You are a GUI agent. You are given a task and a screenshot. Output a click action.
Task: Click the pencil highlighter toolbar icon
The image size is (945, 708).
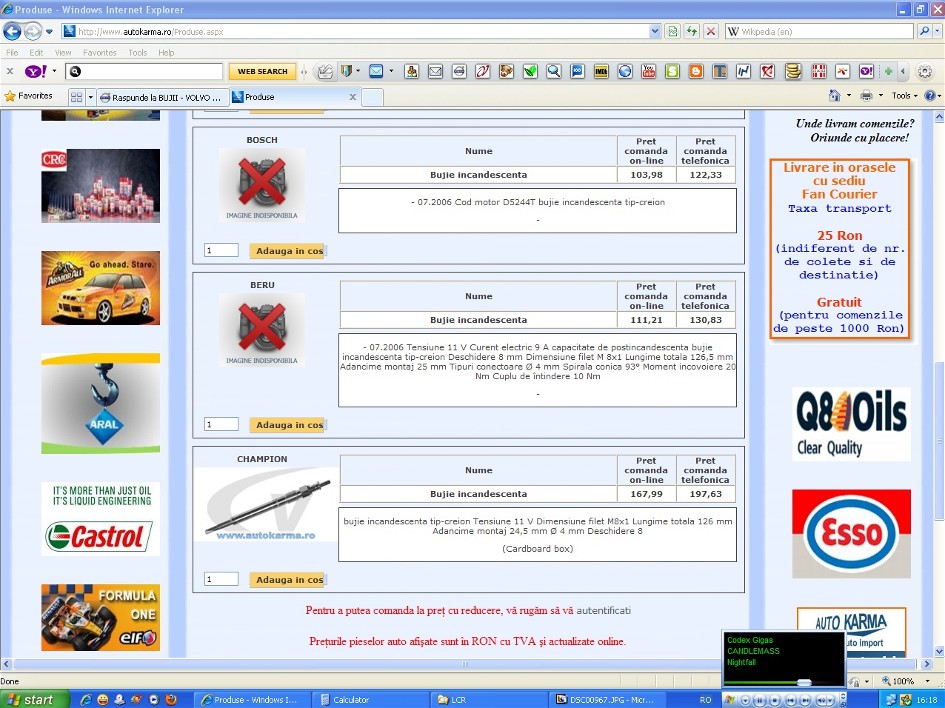325,72
